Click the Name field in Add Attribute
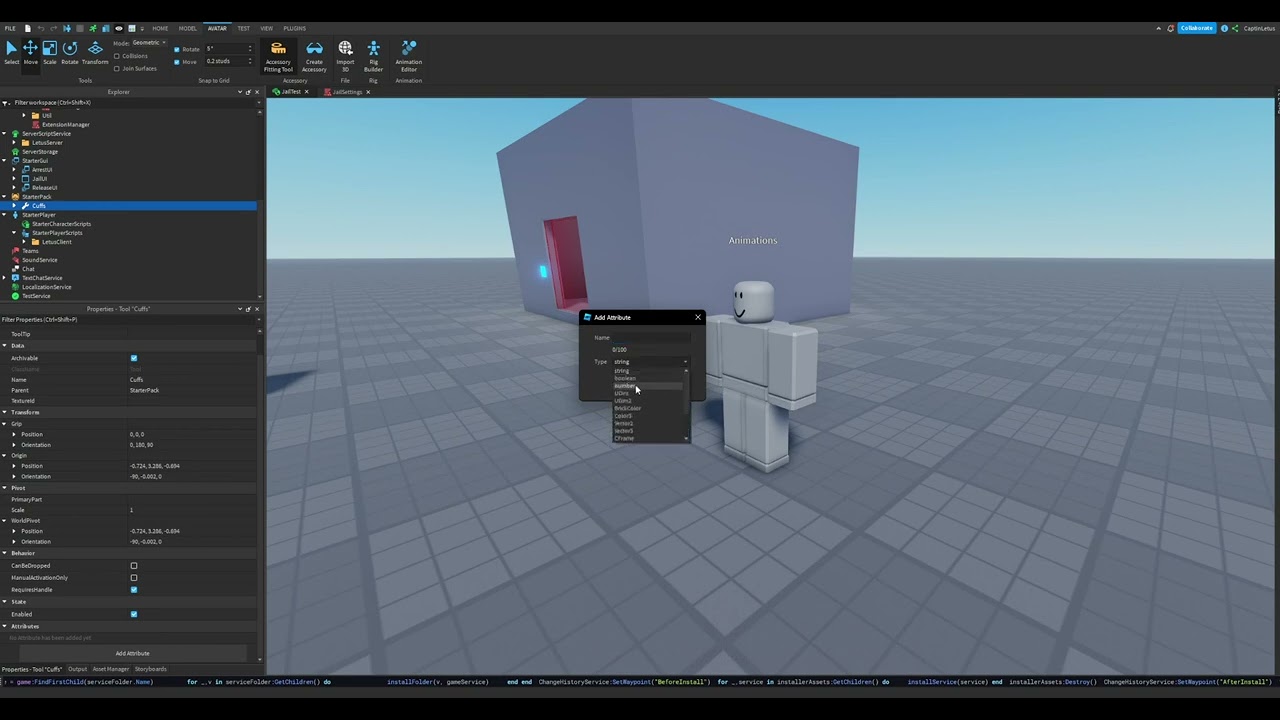The height and width of the screenshot is (720, 1280). click(x=650, y=338)
